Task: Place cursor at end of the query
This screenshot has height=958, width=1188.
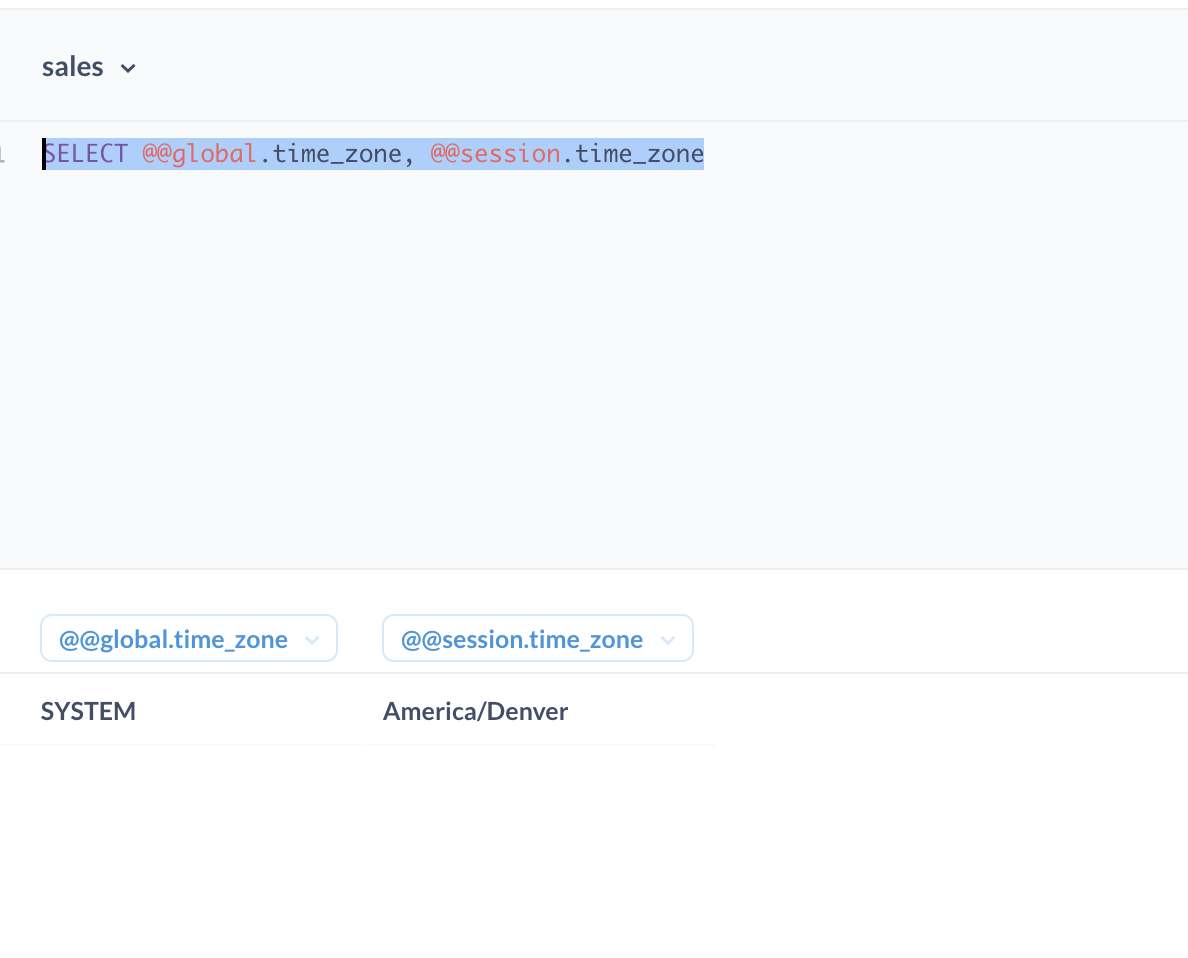Action: [703, 153]
